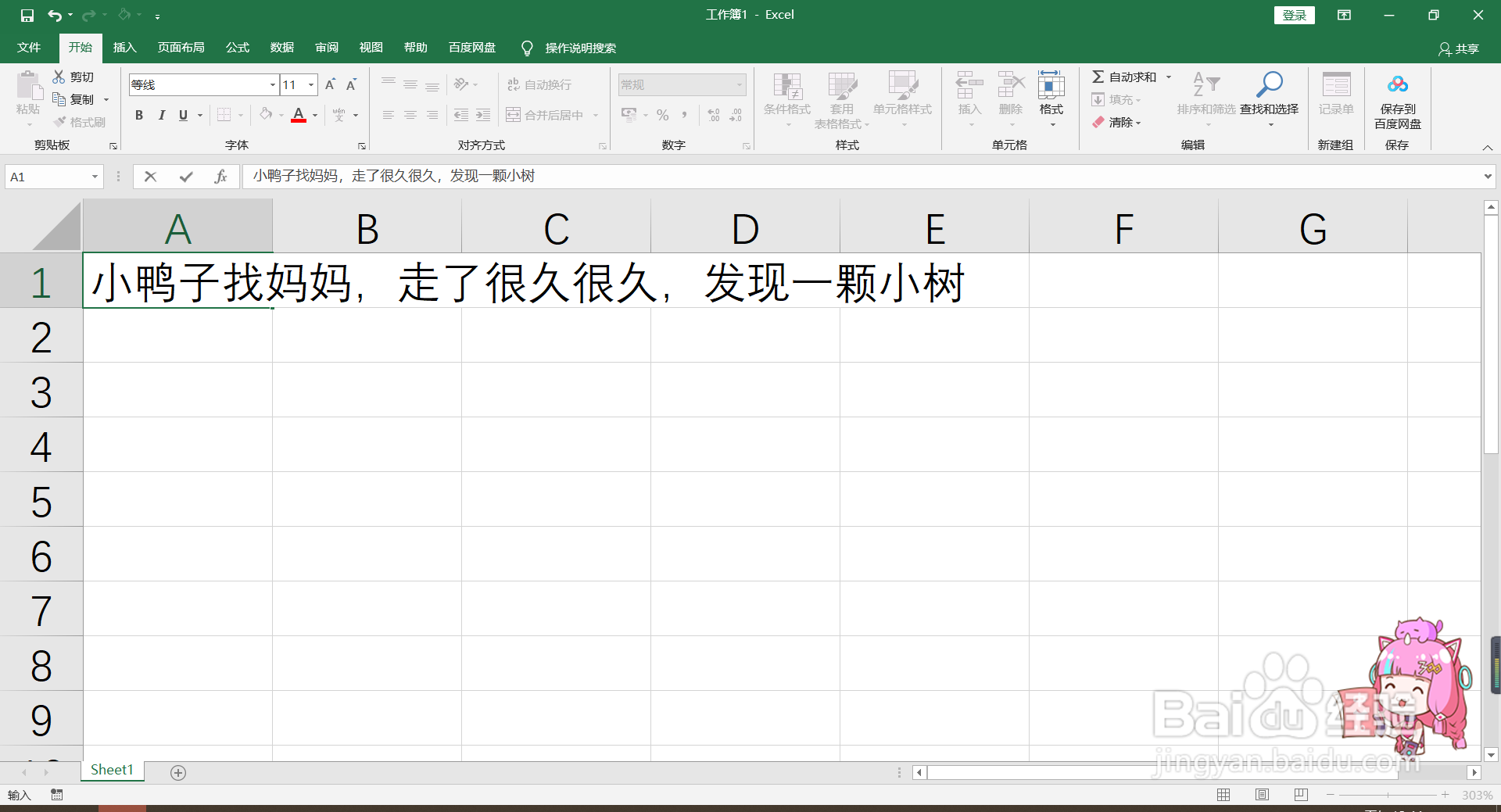Toggle underline formatting
The image size is (1501, 812).
point(181,115)
